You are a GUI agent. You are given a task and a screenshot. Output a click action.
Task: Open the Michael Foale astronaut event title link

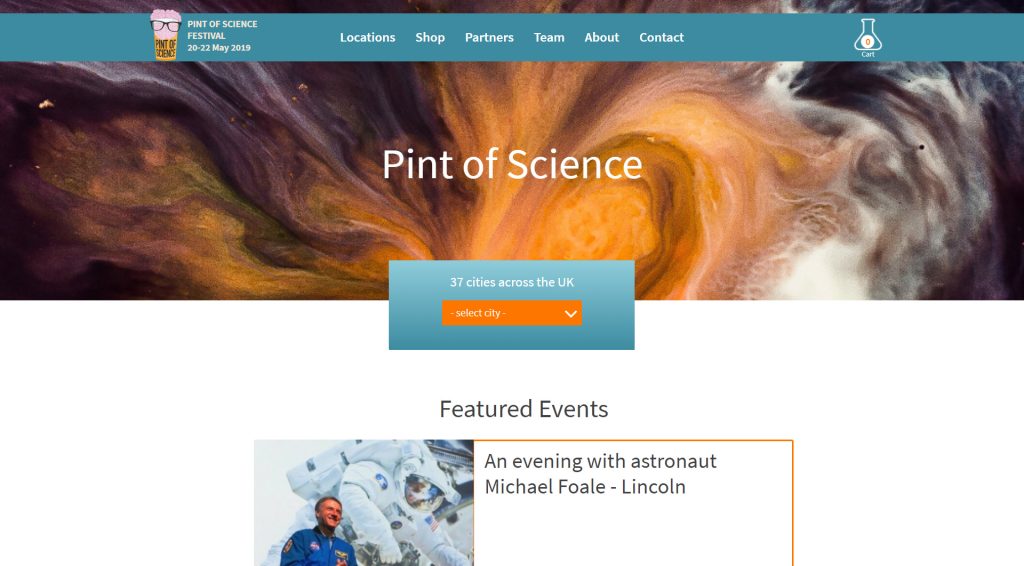tap(600, 474)
